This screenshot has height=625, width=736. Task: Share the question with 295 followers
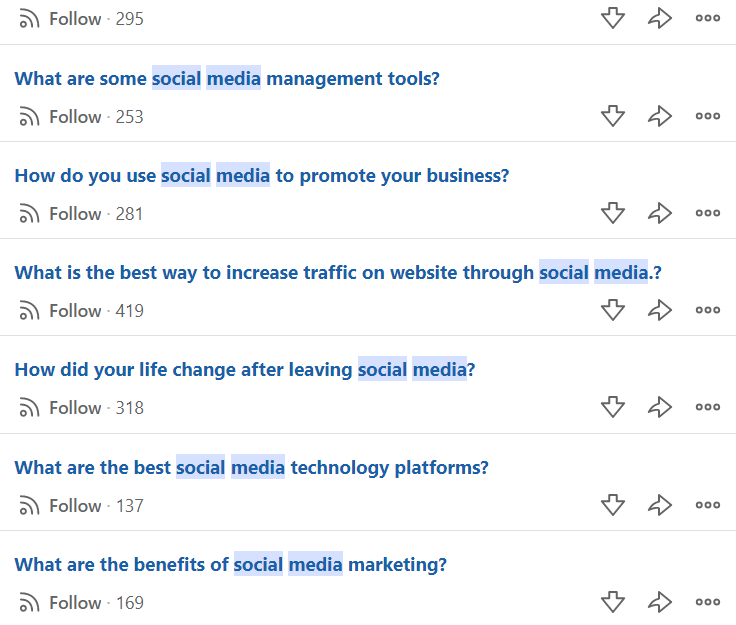pyautogui.click(x=660, y=18)
